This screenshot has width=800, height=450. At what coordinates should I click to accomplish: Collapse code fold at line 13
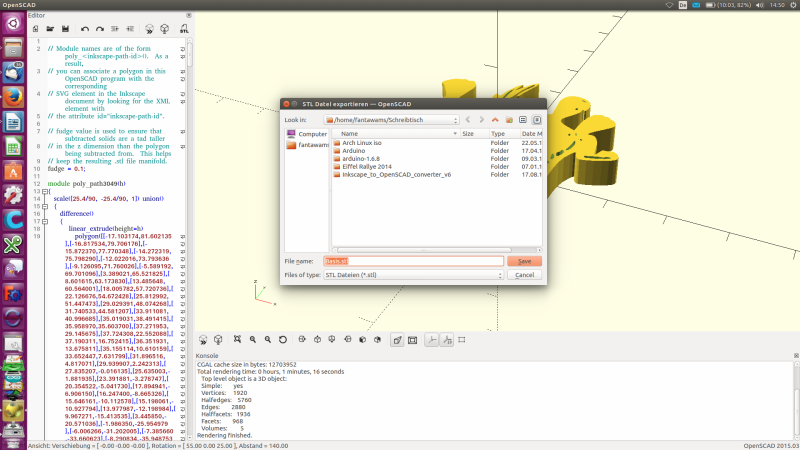(x=31, y=191)
